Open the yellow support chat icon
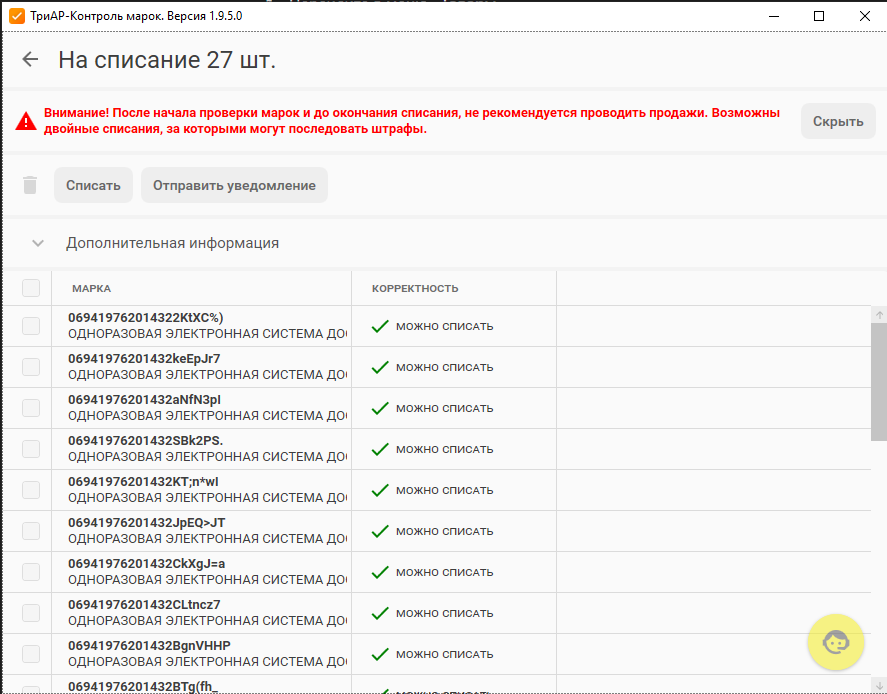Image resolution: width=887 pixels, height=694 pixels. pos(836,643)
